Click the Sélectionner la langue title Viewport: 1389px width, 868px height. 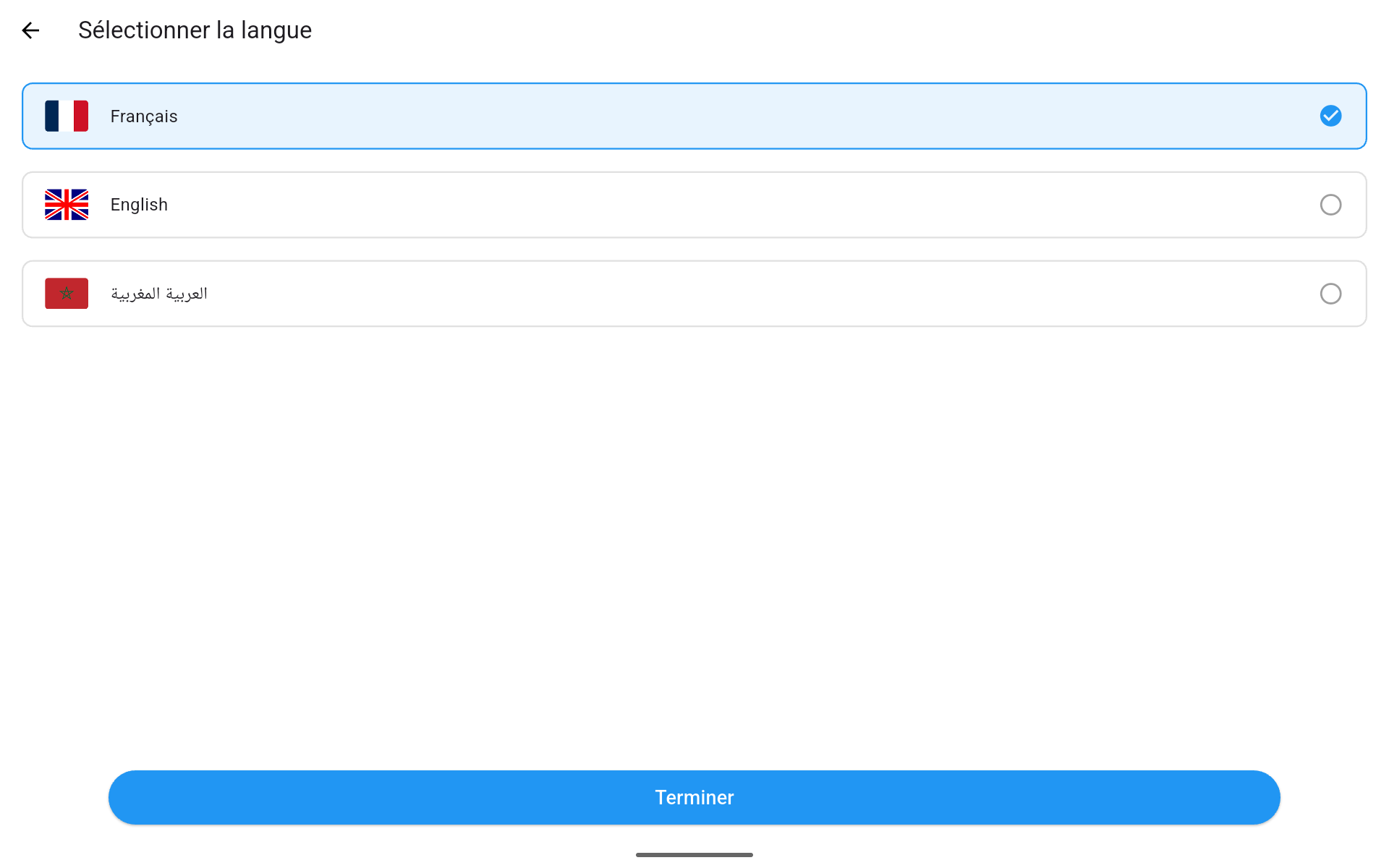(x=195, y=30)
